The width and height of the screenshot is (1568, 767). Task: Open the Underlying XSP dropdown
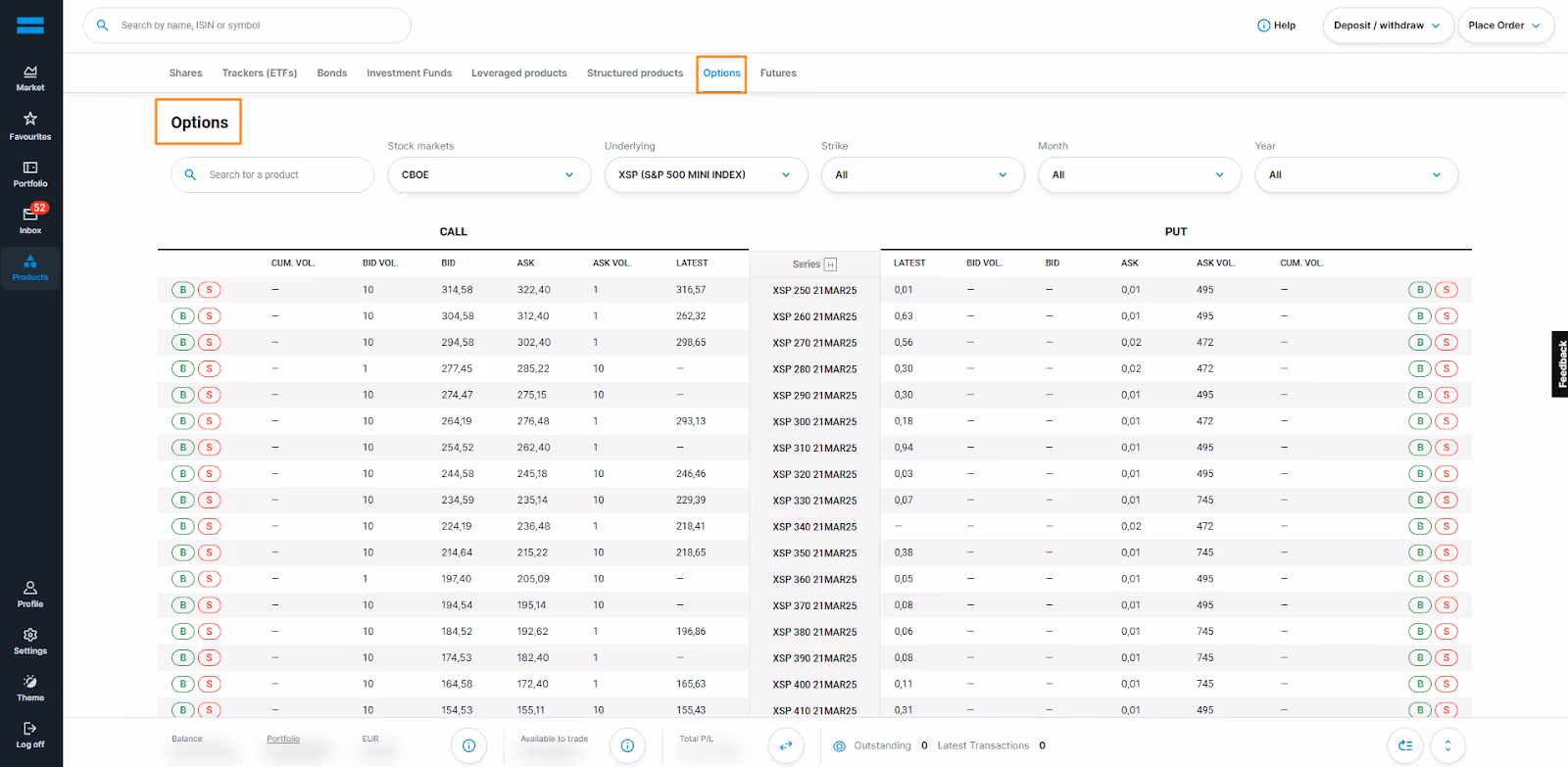coord(706,175)
